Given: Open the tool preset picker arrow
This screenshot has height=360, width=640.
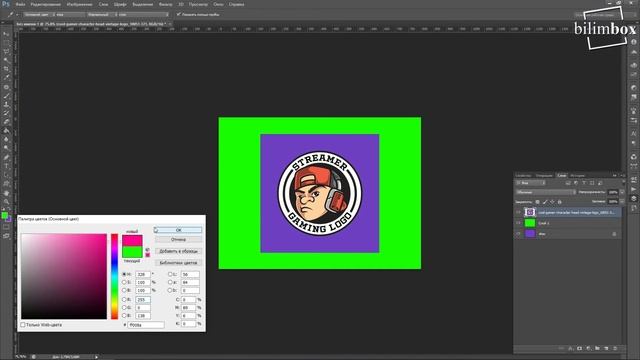Looking at the screenshot, I should (x=17, y=14).
